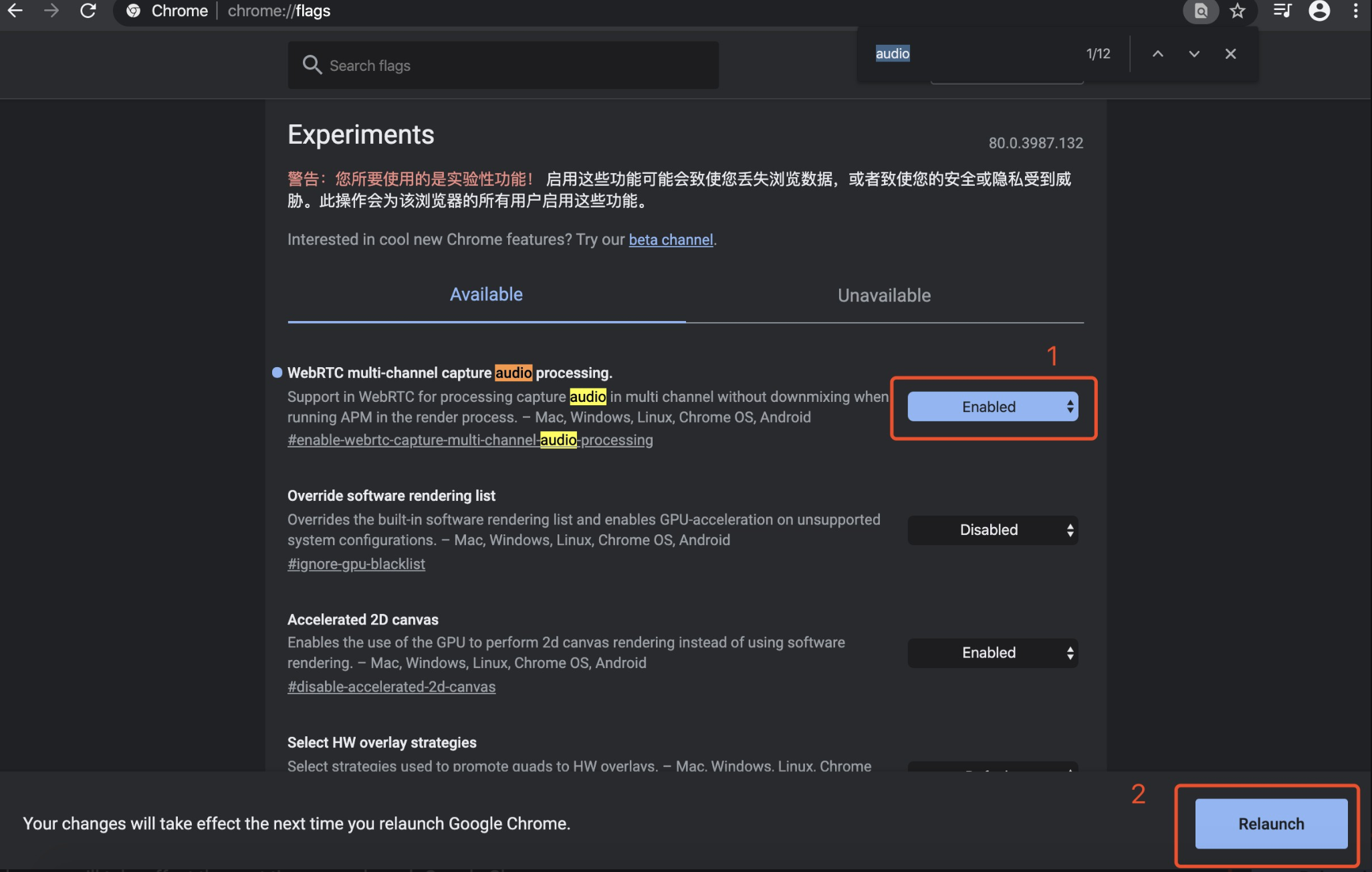Click the relaunch notice message text
1372x872 pixels.
point(296,823)
